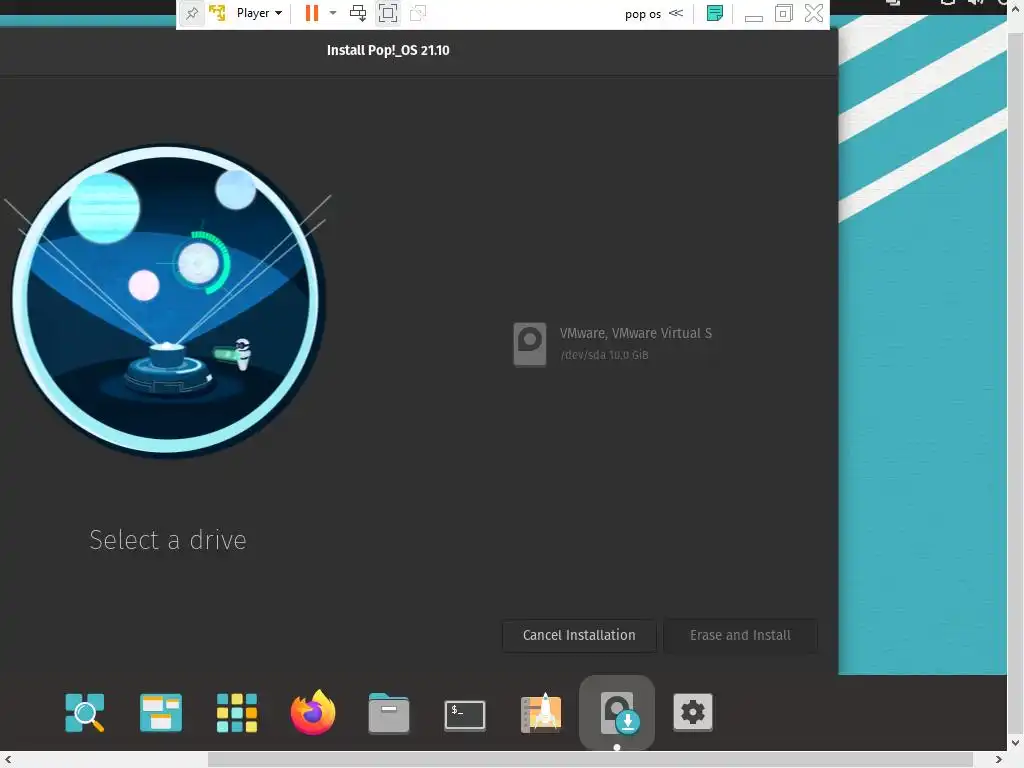Viewport: 1024px width, 768px height.
Task: Open the search launcher in dock
Action: 85,712
